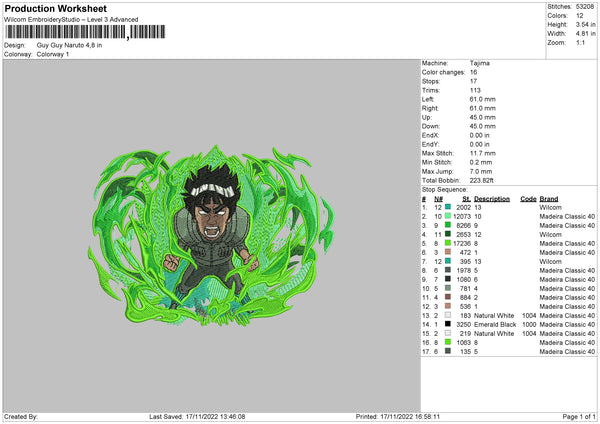Click the 'Stop Sequence:' heading
The image size is (600, 424).
(x=445, y=190)
